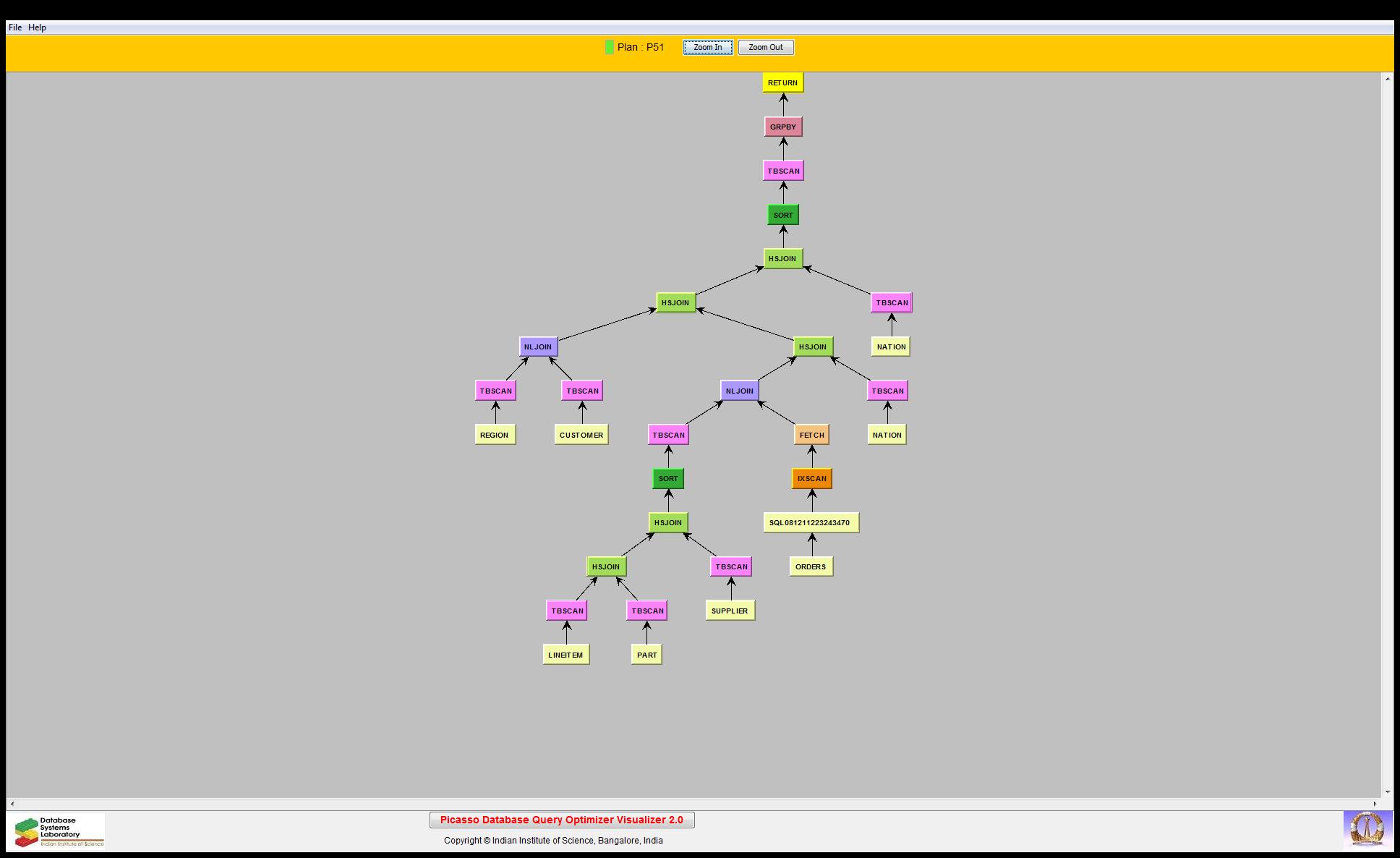The image size is (1400, 858).
Task: Select the orange IXSCAN node
Action: 811,479
